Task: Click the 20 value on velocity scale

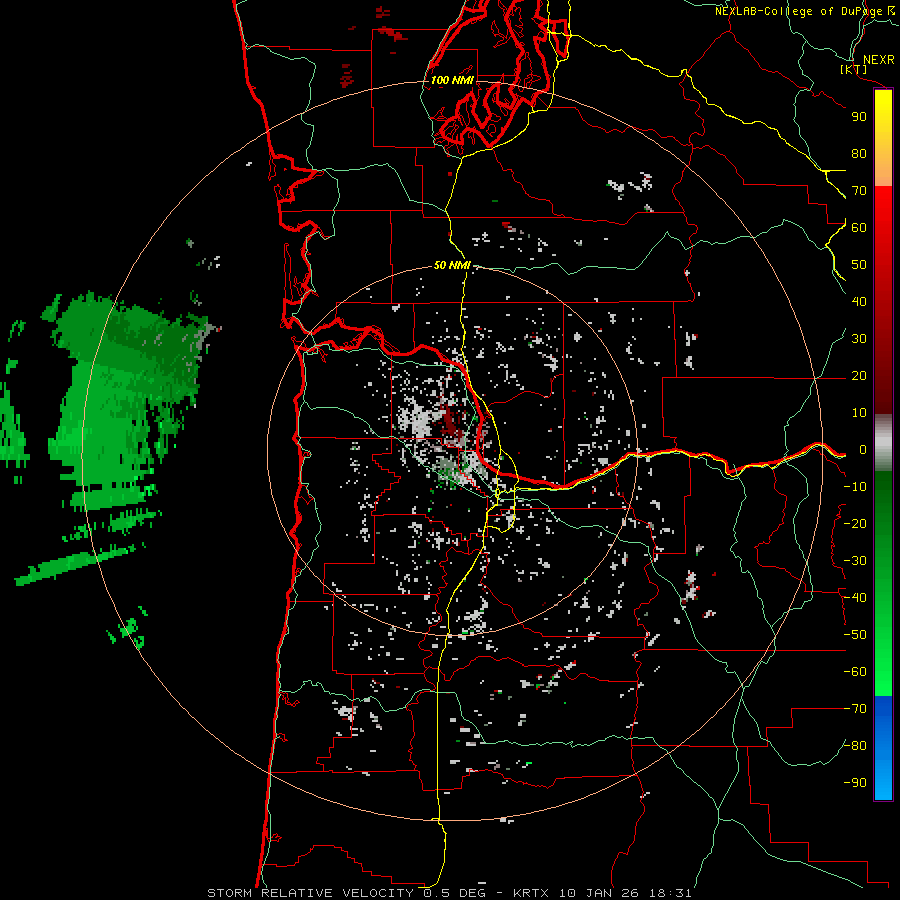Action: pos(859,375)
